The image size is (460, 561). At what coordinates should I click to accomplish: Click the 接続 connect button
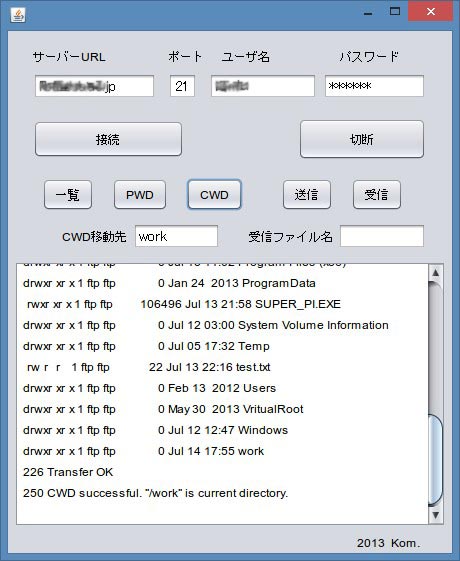(x=108, y=139)
